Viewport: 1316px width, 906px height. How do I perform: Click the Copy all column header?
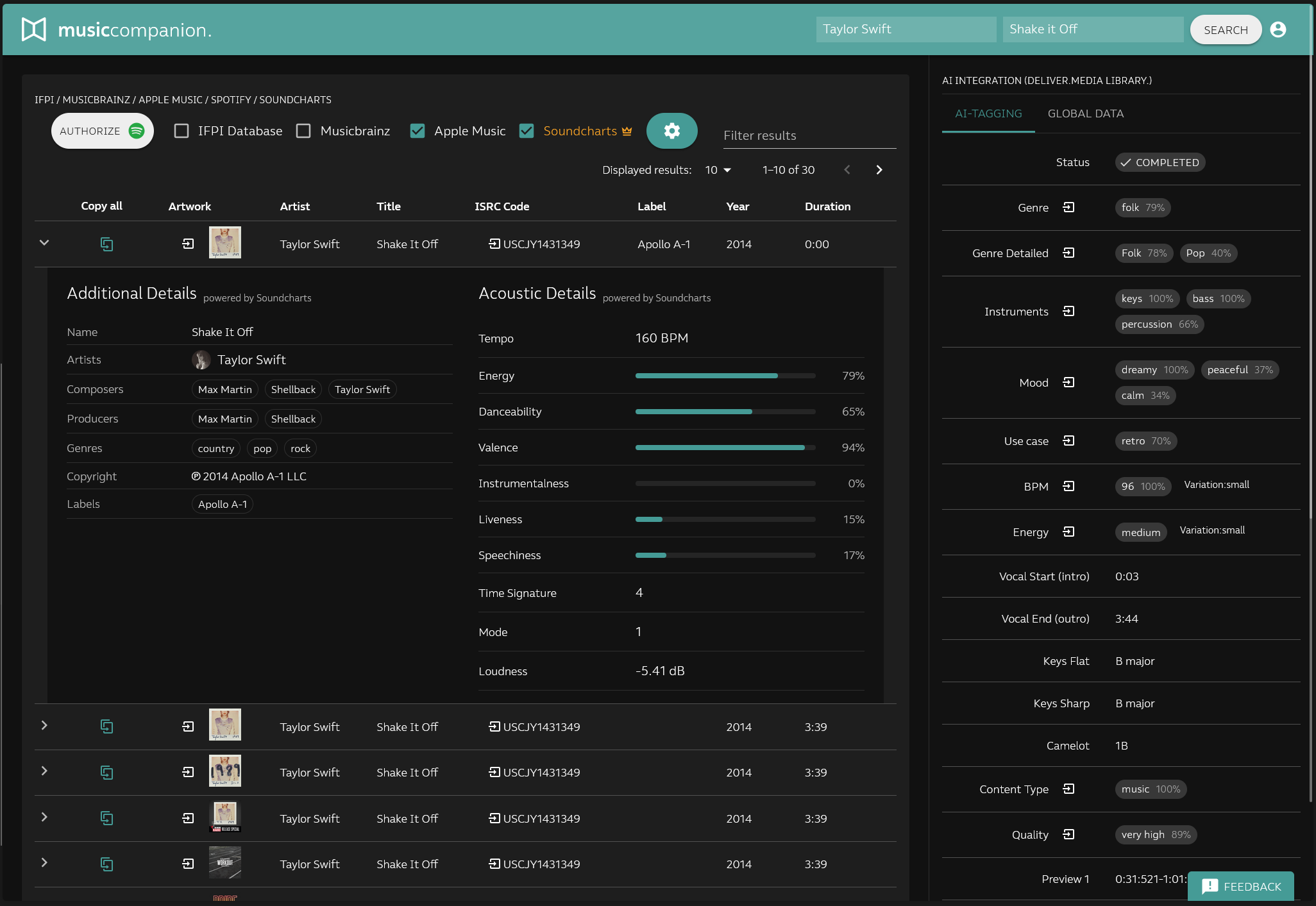[x=101, y=206]
